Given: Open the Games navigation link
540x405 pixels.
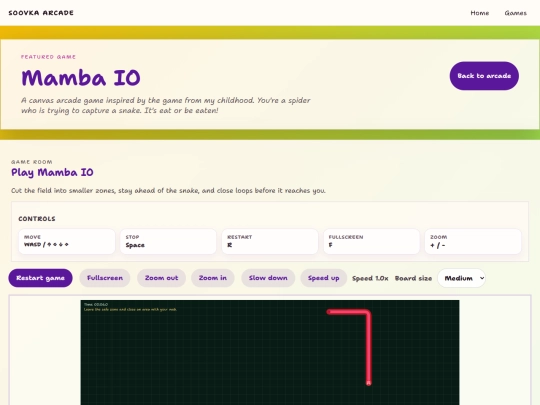Looking at the screenshot, I should click(x=516, y=13).
